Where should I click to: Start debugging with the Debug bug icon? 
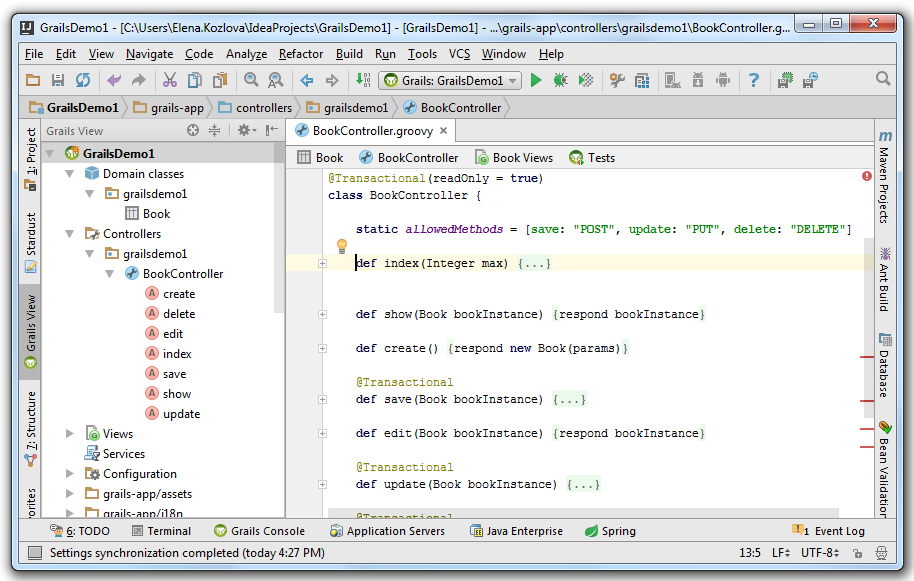(561, 80)
